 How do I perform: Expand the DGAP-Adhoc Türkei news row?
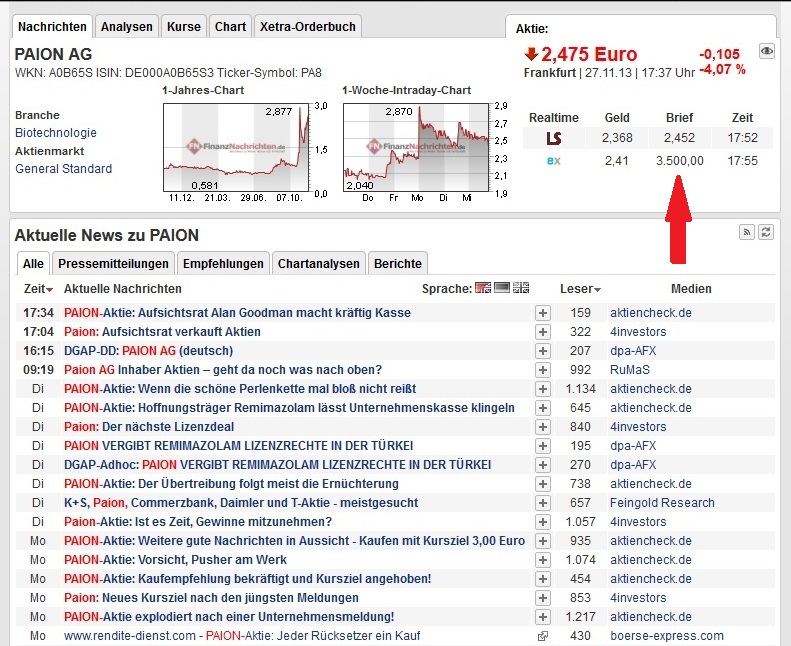pyautogui.click(x=543, y=465)
